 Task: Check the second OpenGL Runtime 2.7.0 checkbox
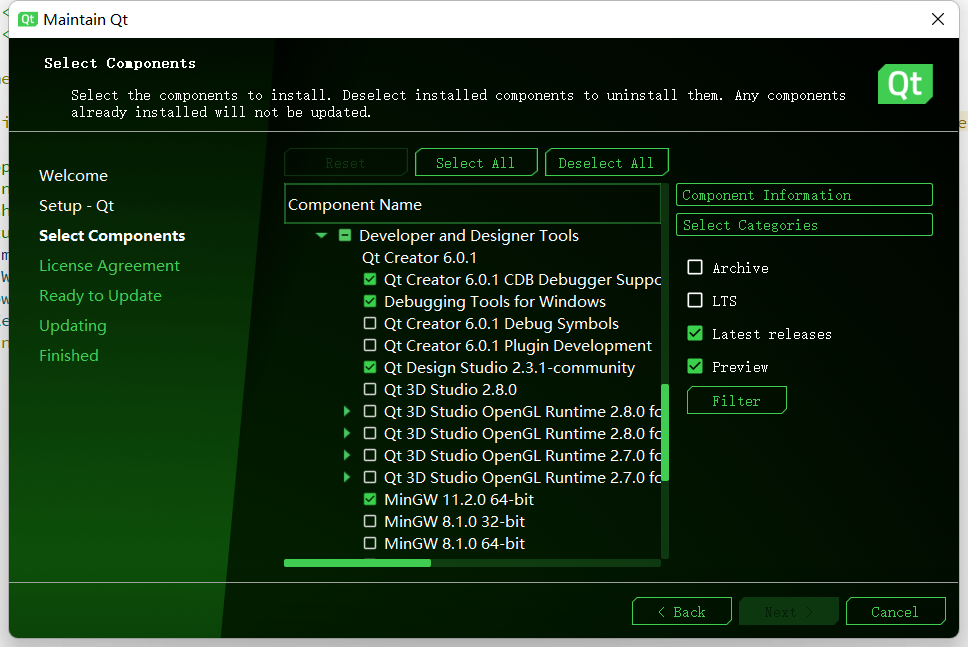(x=370, y=477)
